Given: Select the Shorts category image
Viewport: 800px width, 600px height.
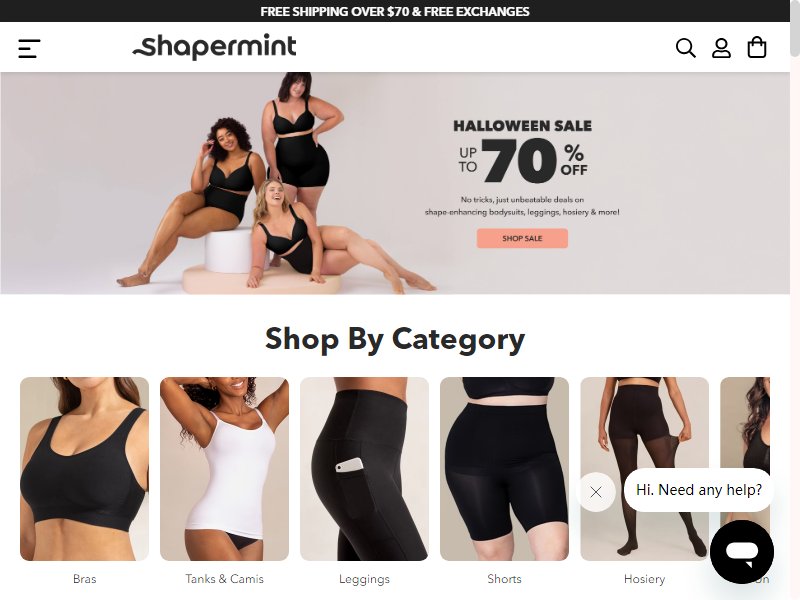Looking at the screenshot, I should coord(504,469).
